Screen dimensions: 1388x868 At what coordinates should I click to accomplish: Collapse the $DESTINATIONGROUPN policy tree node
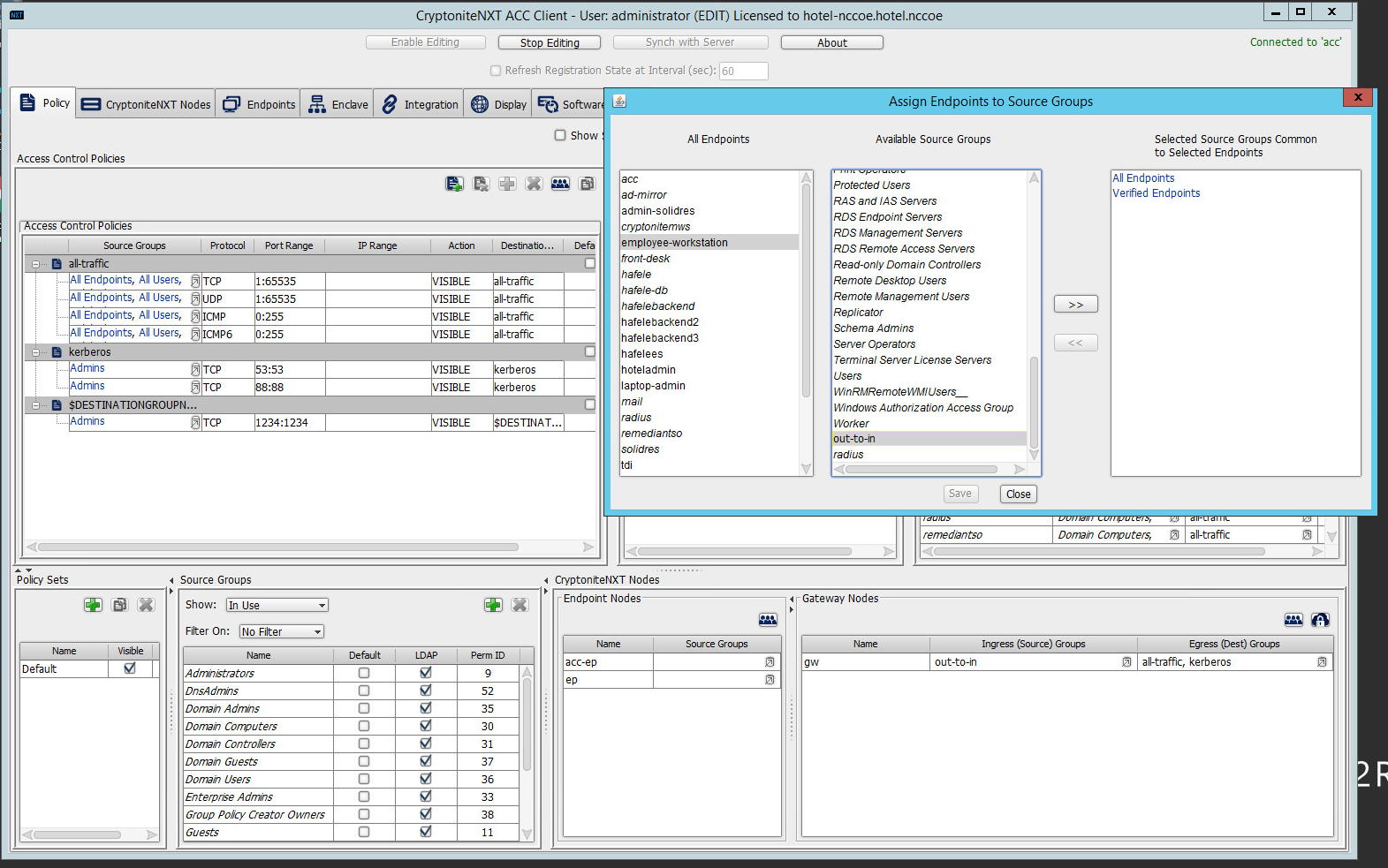36,405
